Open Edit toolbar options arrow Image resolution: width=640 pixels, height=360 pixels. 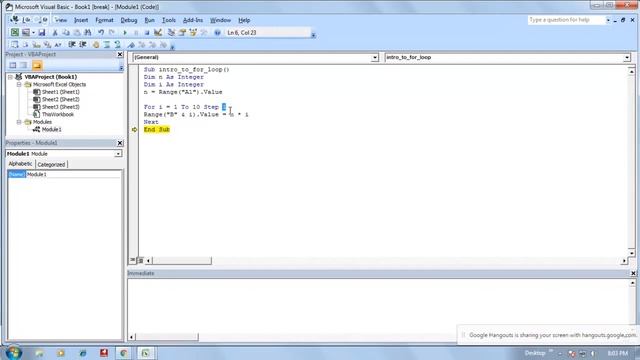pyautogui.click(x=172, y=47)
